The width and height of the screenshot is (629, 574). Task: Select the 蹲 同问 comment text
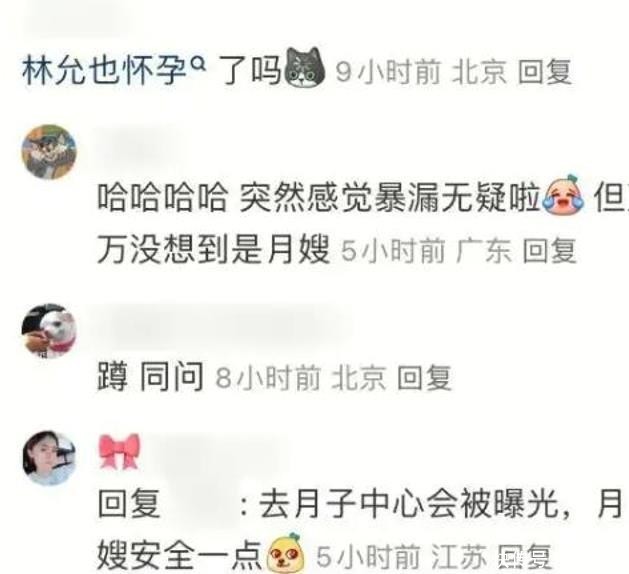[151, 377]
